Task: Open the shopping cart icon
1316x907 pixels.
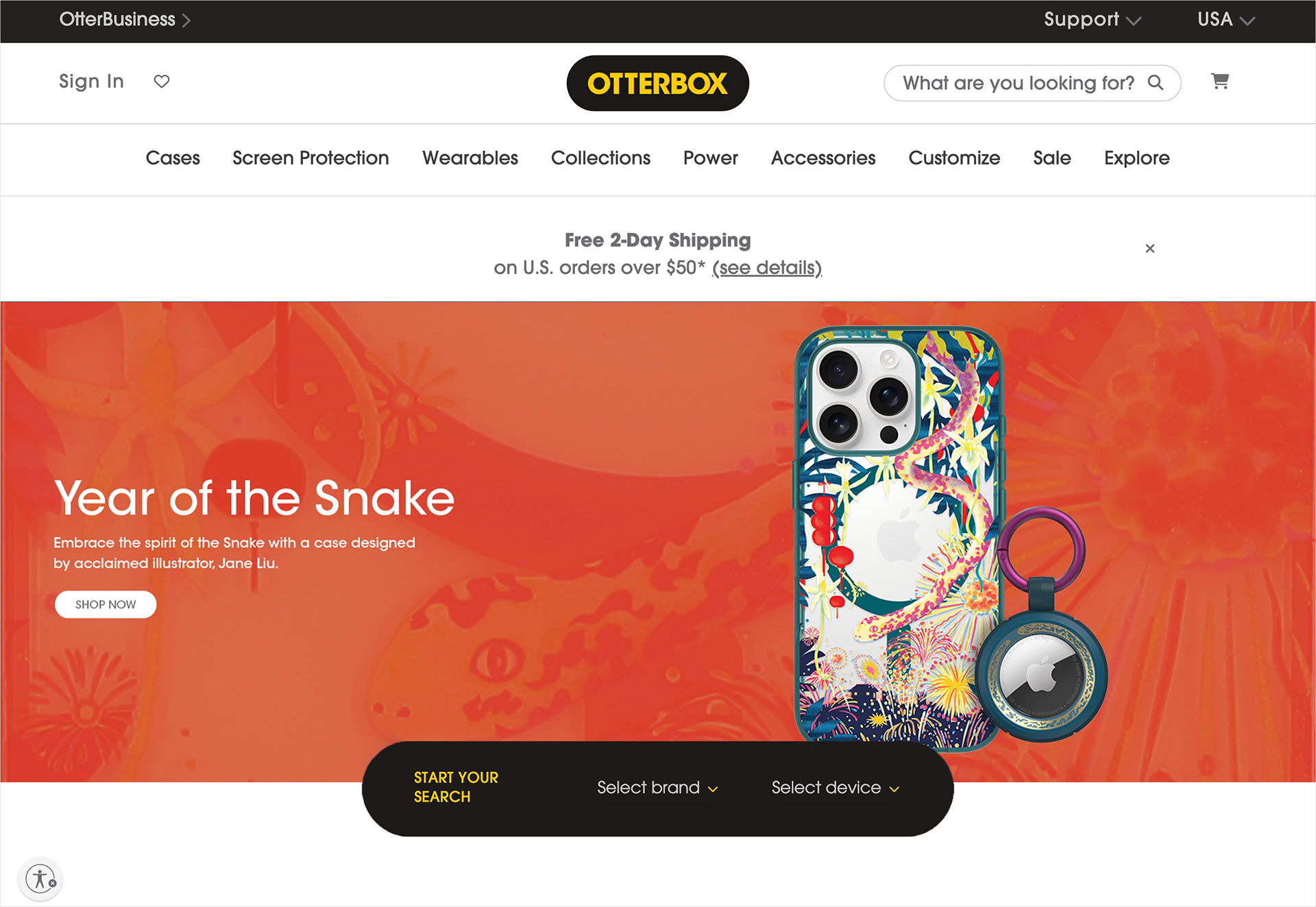Action: point(1220,82)
